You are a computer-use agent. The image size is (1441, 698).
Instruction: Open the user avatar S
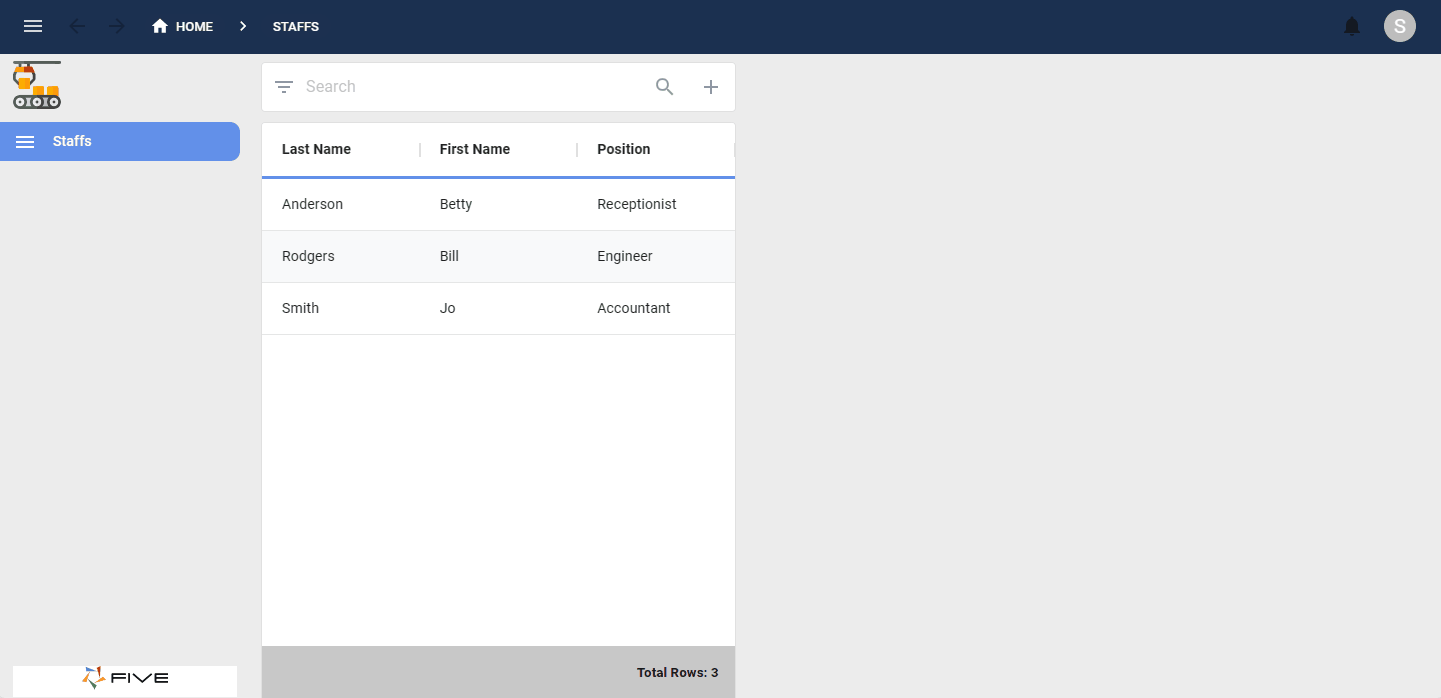tap(1400, 26)
